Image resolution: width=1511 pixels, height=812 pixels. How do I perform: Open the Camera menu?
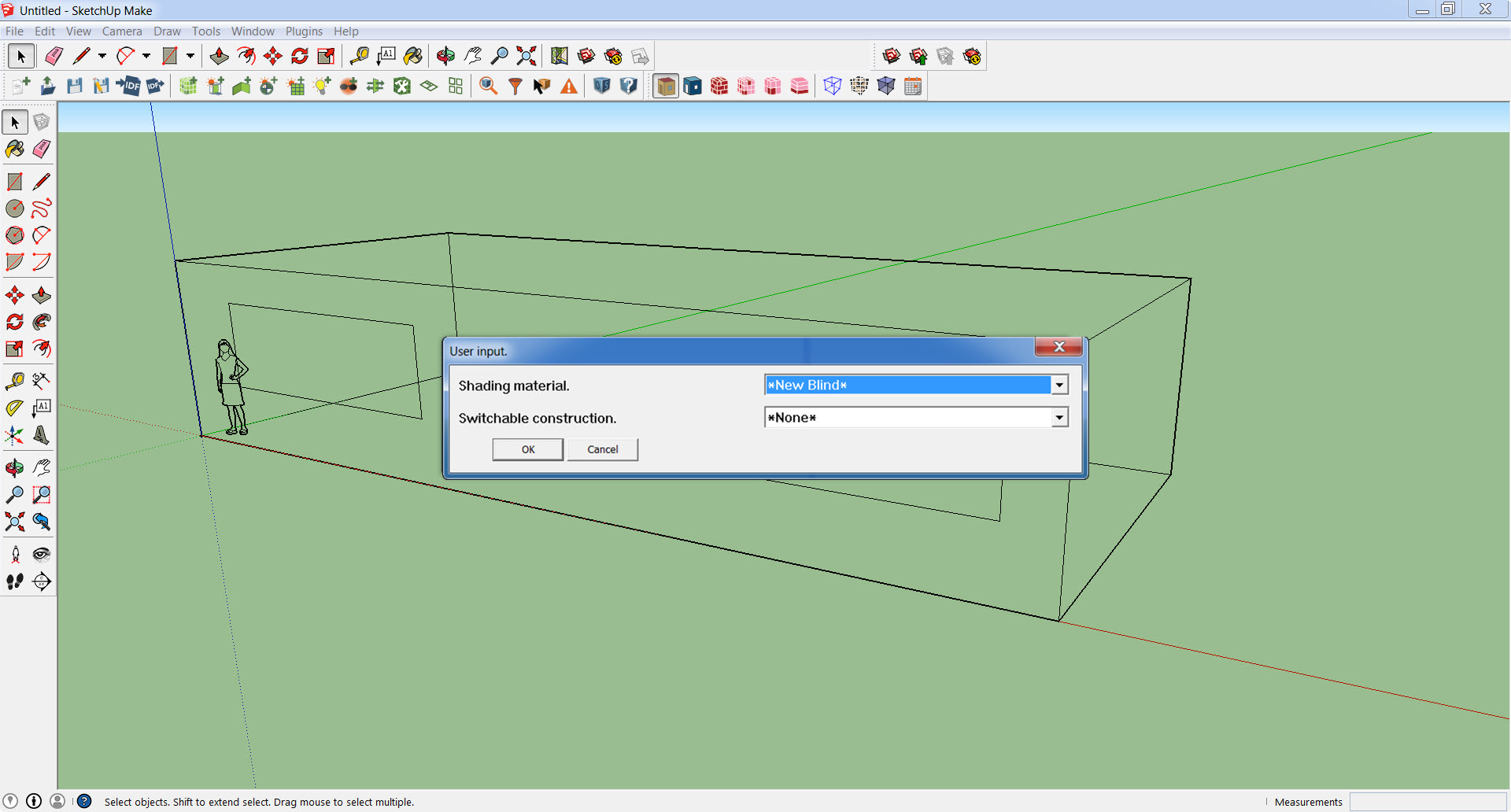(x=122, y=31)
